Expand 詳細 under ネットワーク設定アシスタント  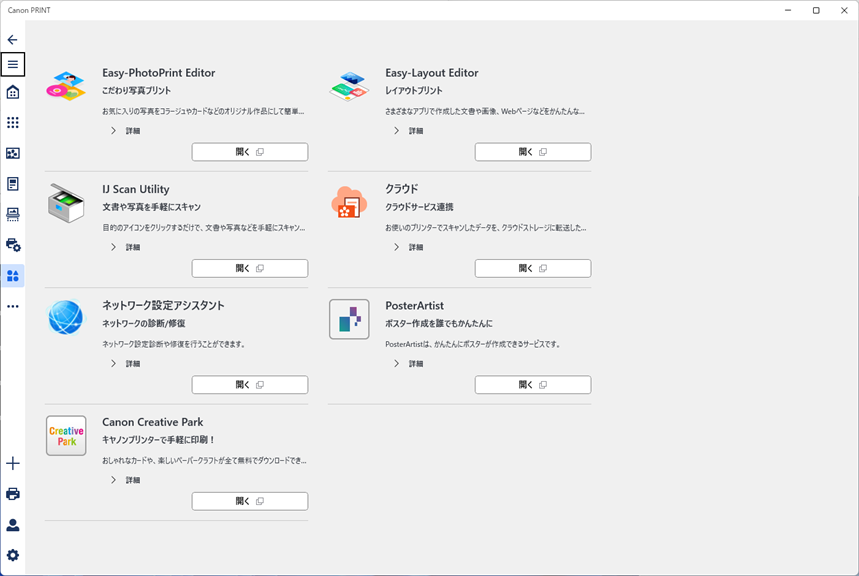125,363
